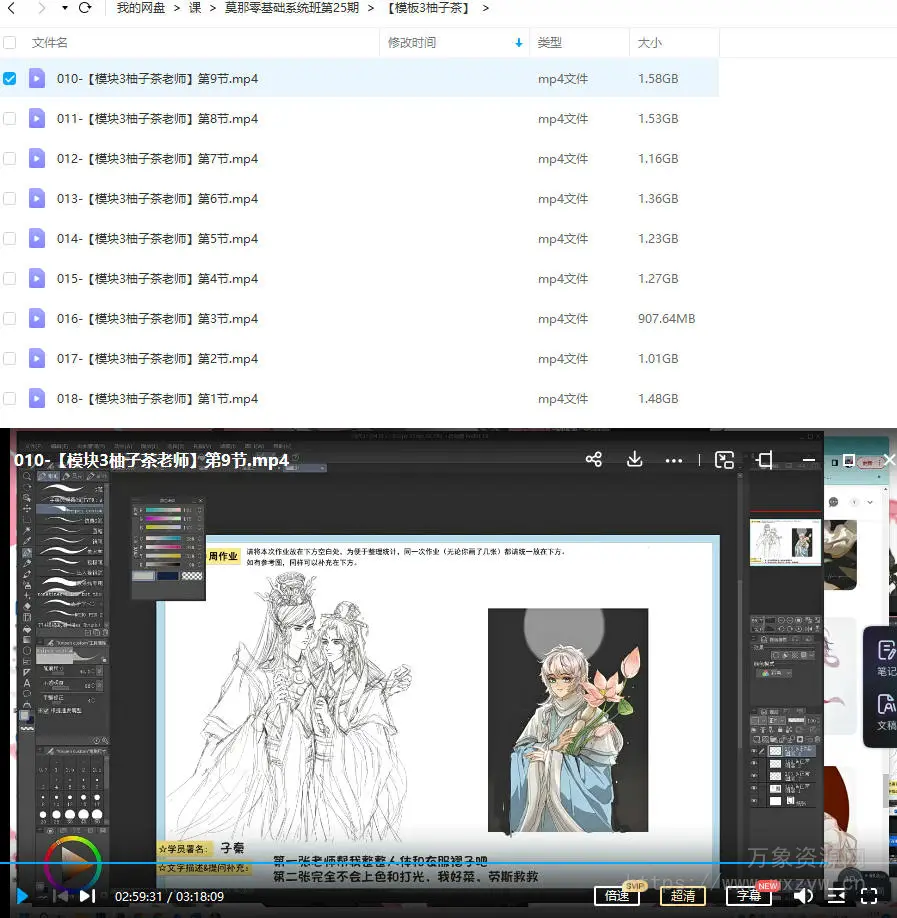Screen dimensions: 897x918
Task: Enter fullscreen video mode
Action: [x=869, y=895]
